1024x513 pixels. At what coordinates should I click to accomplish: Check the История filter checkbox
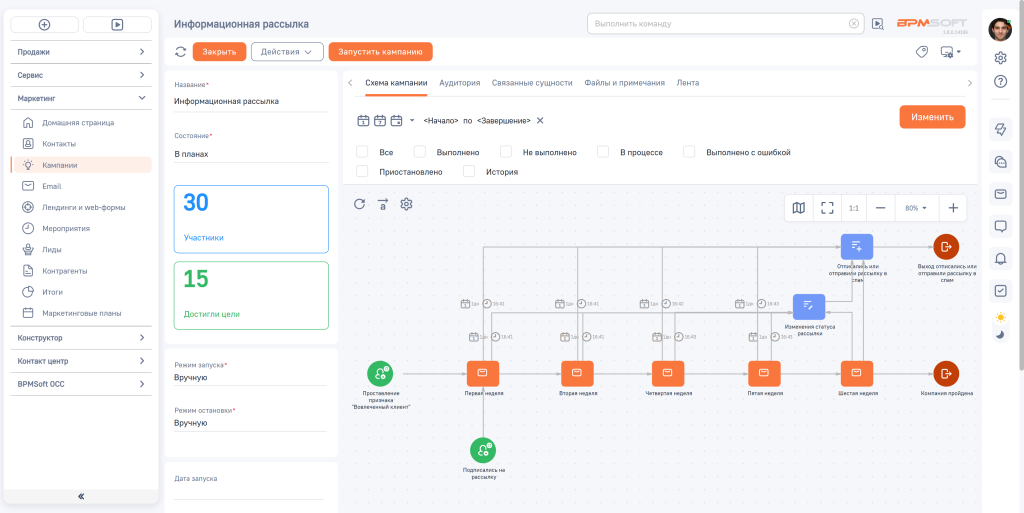click(x=469, y=172)
